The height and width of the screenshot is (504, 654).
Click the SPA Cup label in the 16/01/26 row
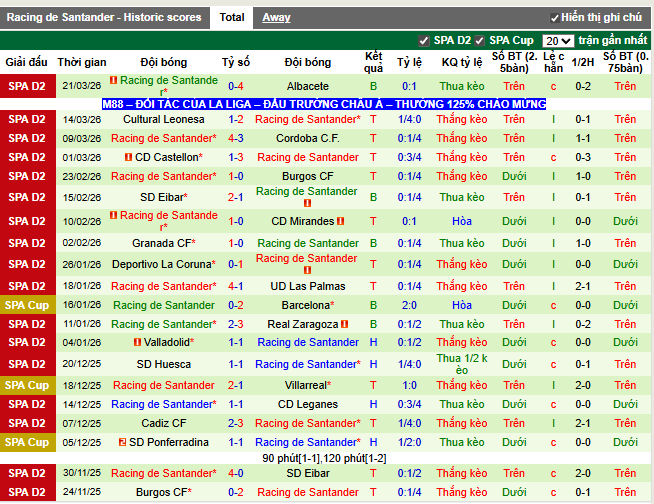click(x=27, y=305)
